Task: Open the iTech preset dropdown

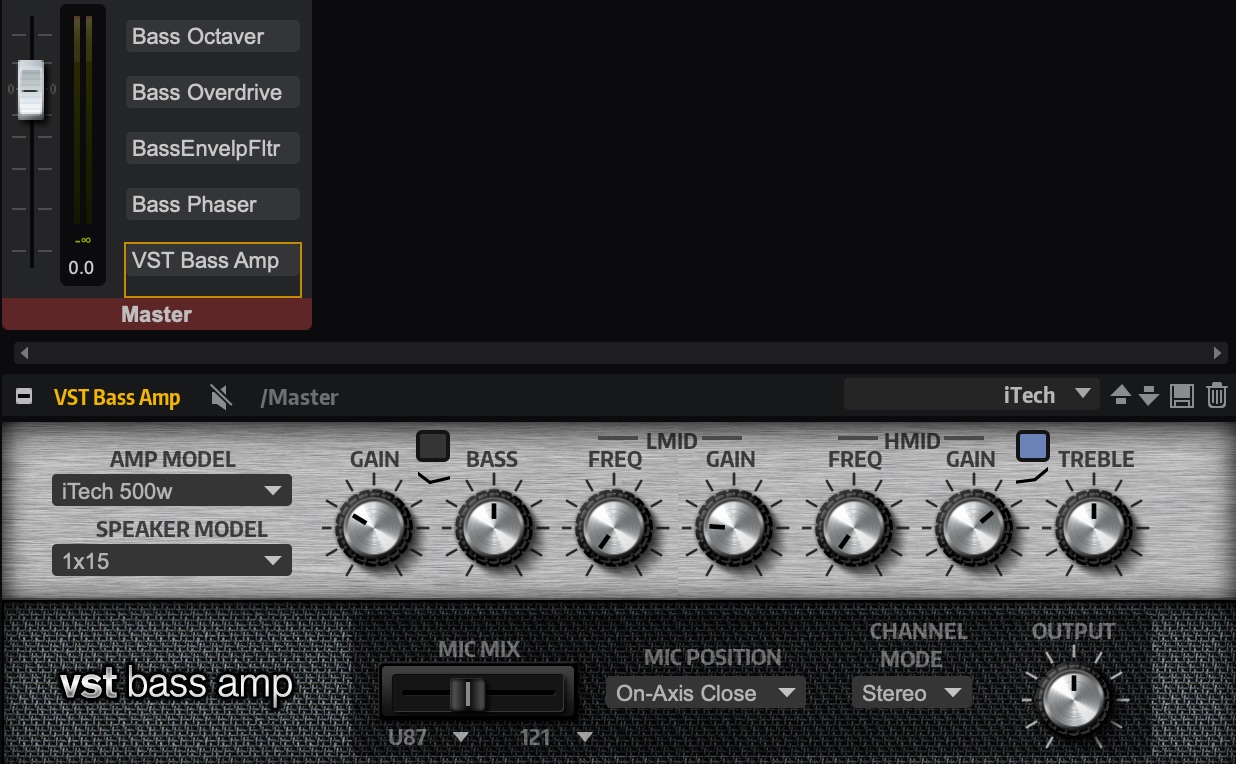Action: [x=972, y=395]
